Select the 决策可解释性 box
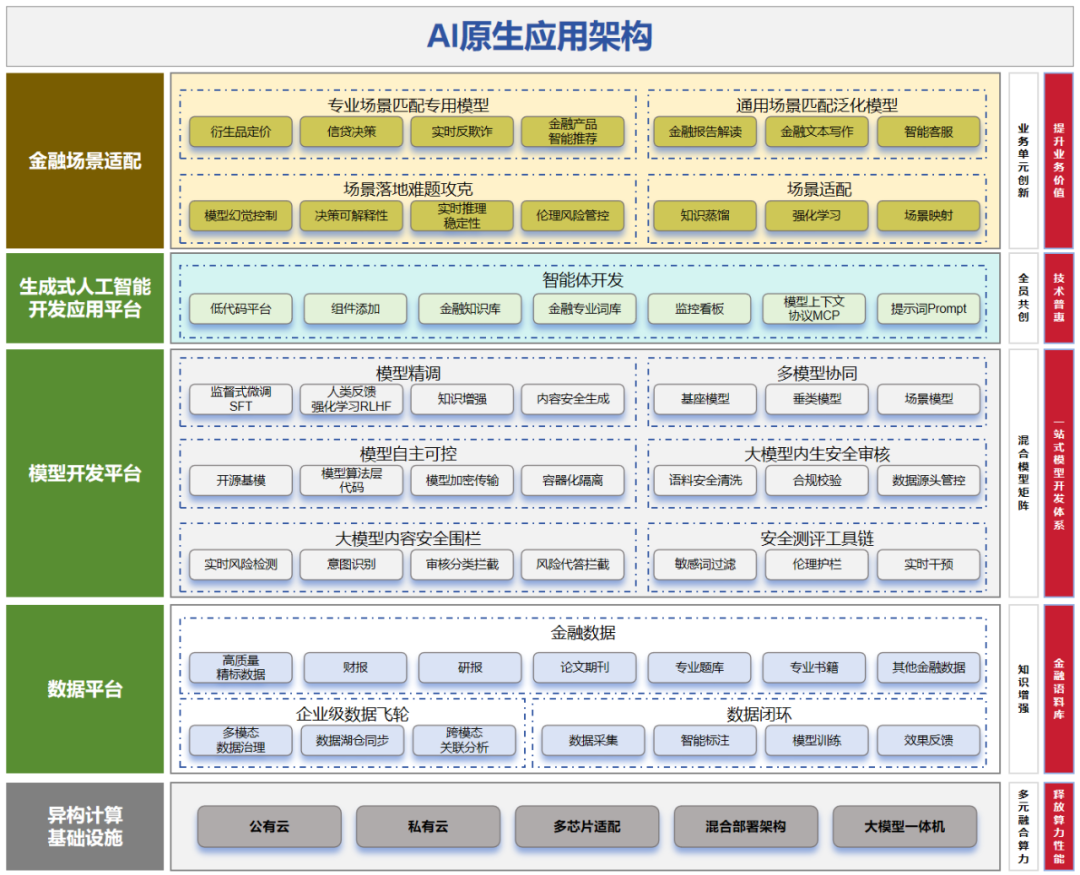Viewport: 1080px width, 875px height. click(x=351, y=216)
